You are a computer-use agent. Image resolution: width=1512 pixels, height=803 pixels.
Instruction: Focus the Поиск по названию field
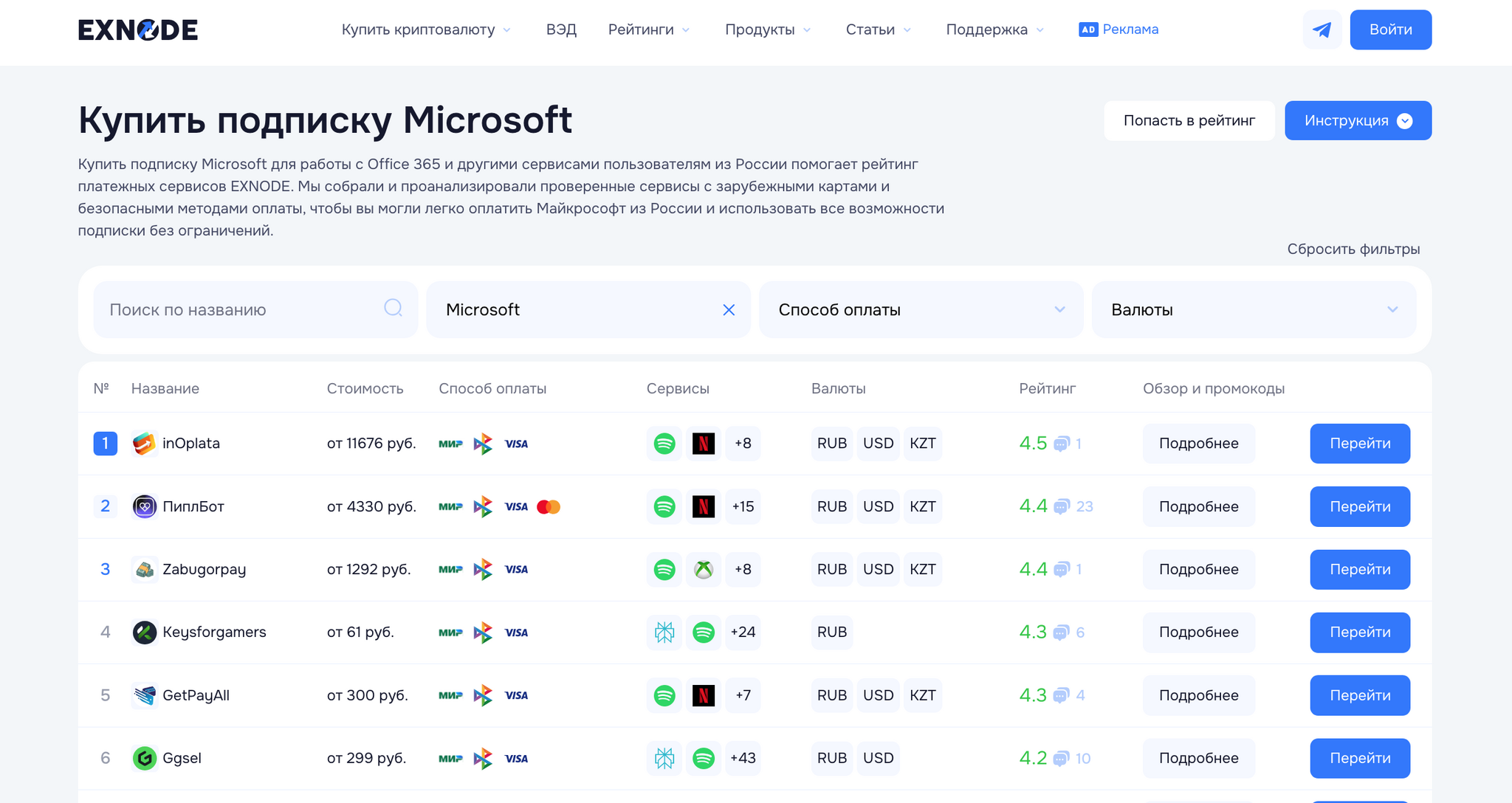coord(244,310)
